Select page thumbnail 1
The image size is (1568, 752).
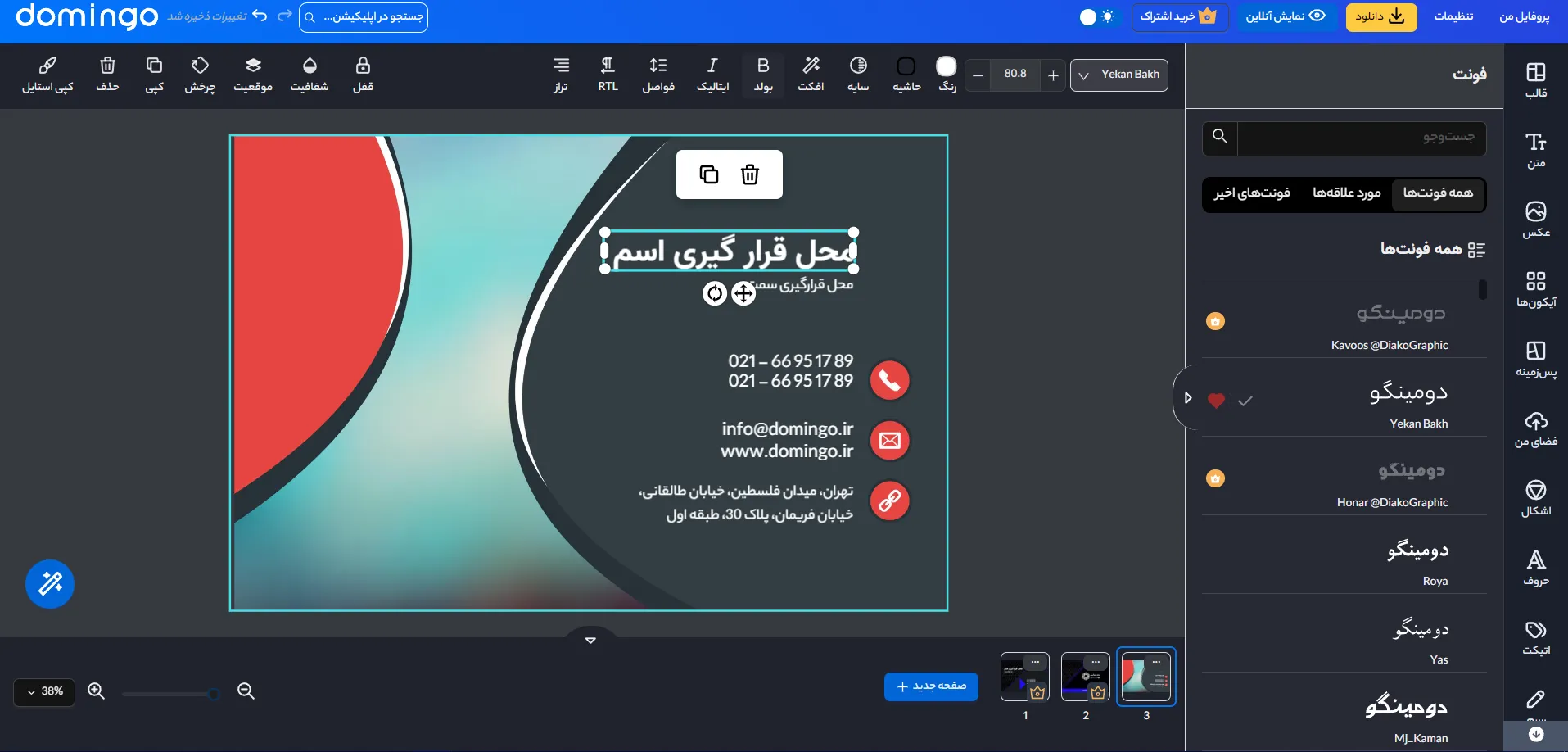click(x=1025, y=677)
